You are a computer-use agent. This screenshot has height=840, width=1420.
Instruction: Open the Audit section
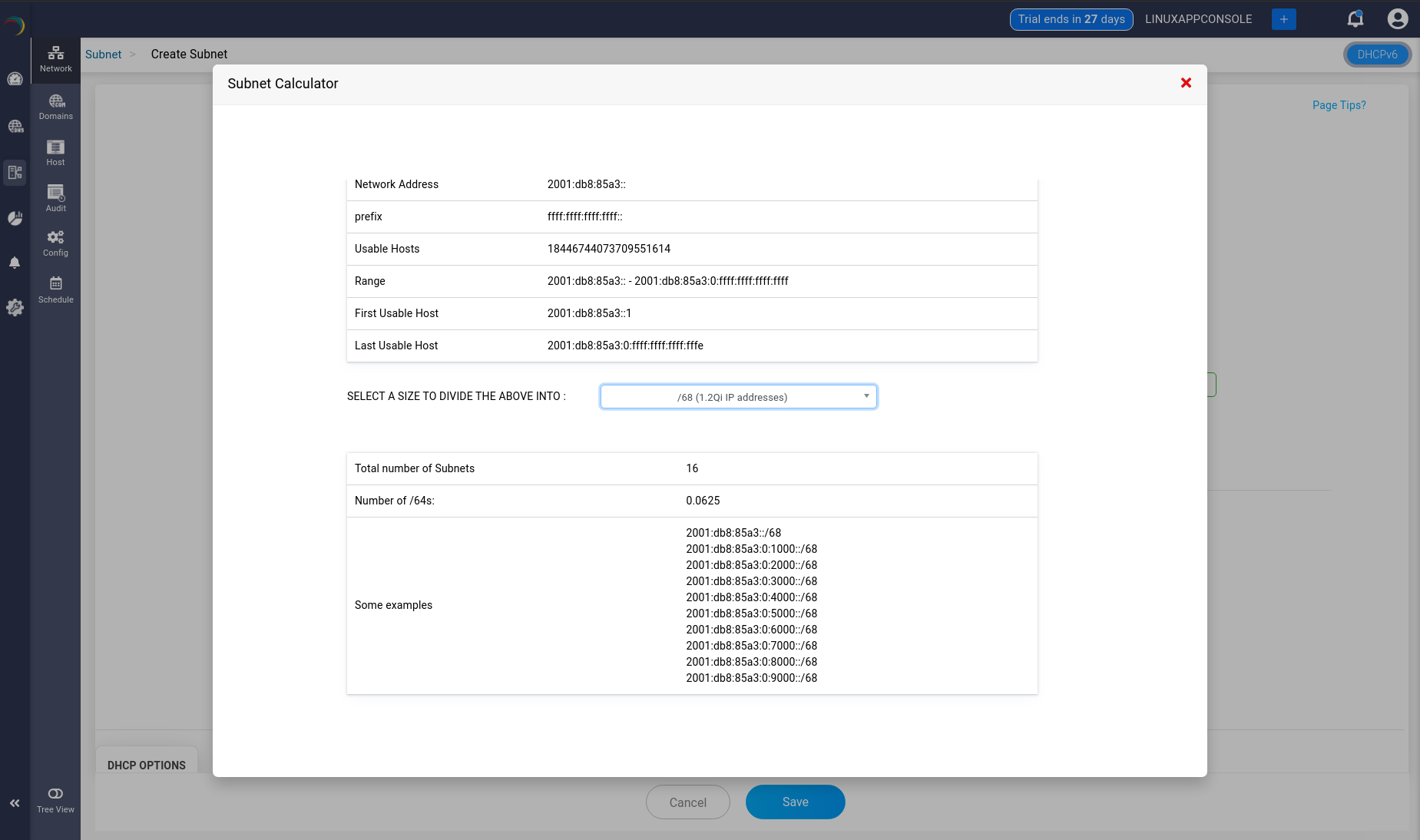click(x=55, y=198)
